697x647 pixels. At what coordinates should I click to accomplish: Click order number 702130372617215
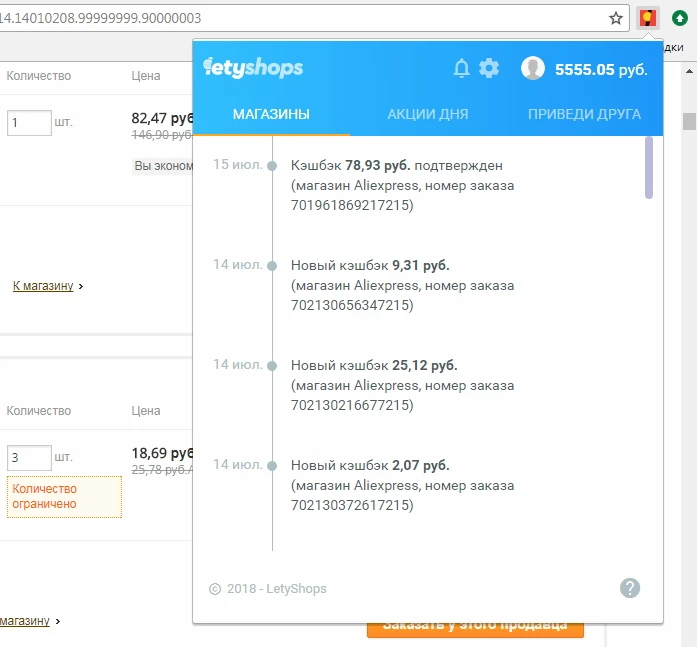tap(350, 505)
